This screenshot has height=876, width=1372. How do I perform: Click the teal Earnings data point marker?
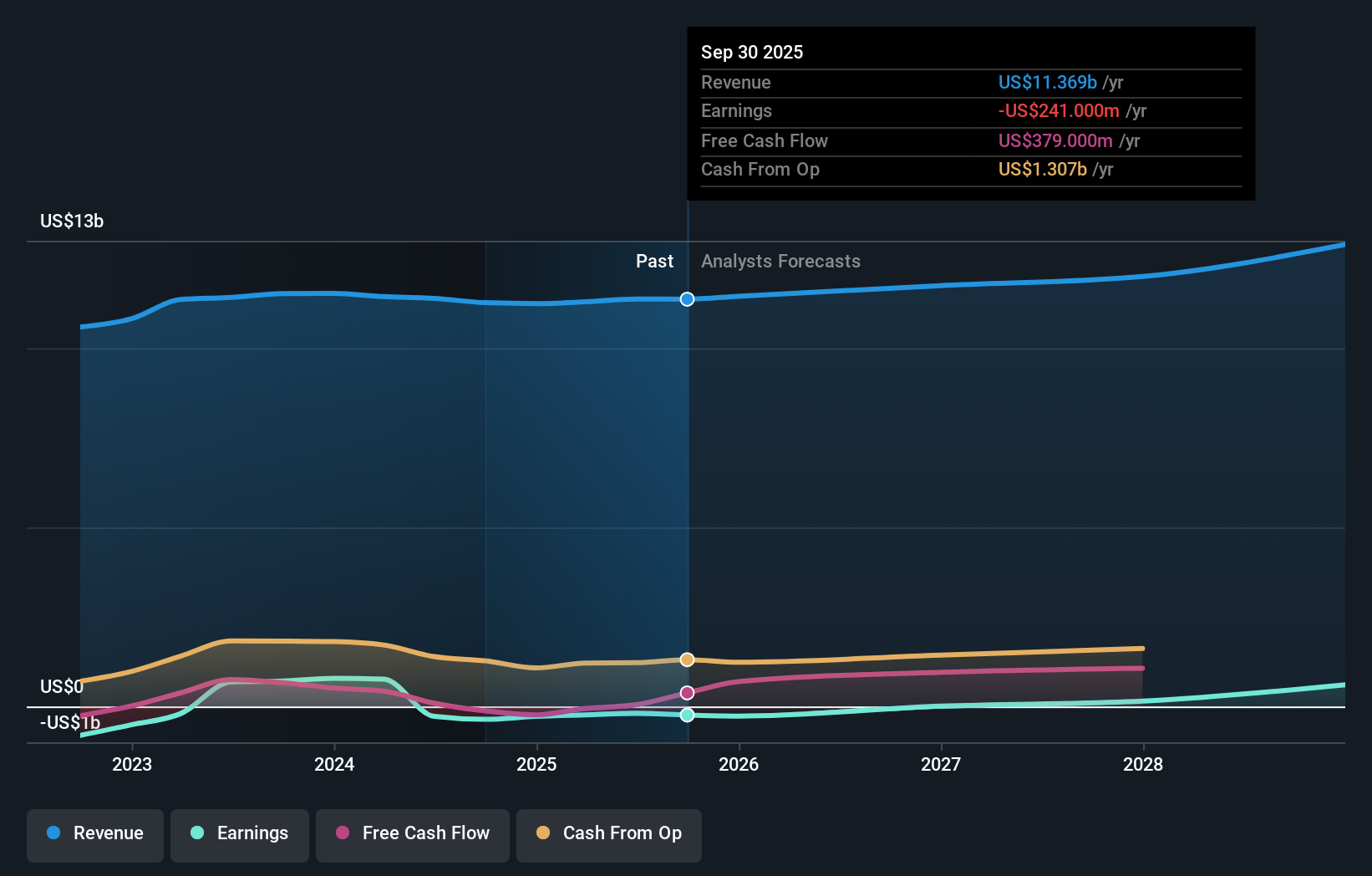687,715
